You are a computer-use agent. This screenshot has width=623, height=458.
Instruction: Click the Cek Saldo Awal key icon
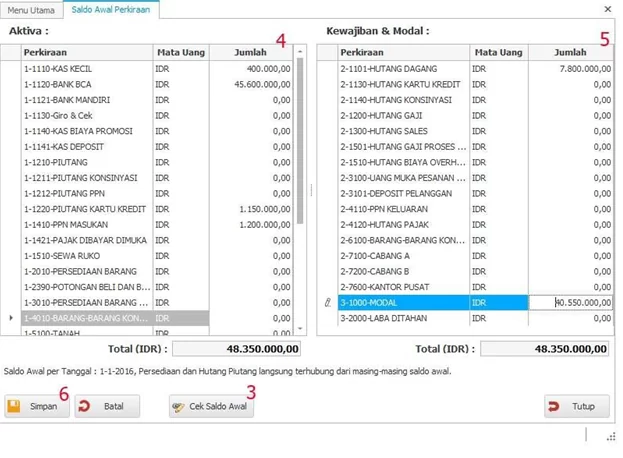point(178,408)
